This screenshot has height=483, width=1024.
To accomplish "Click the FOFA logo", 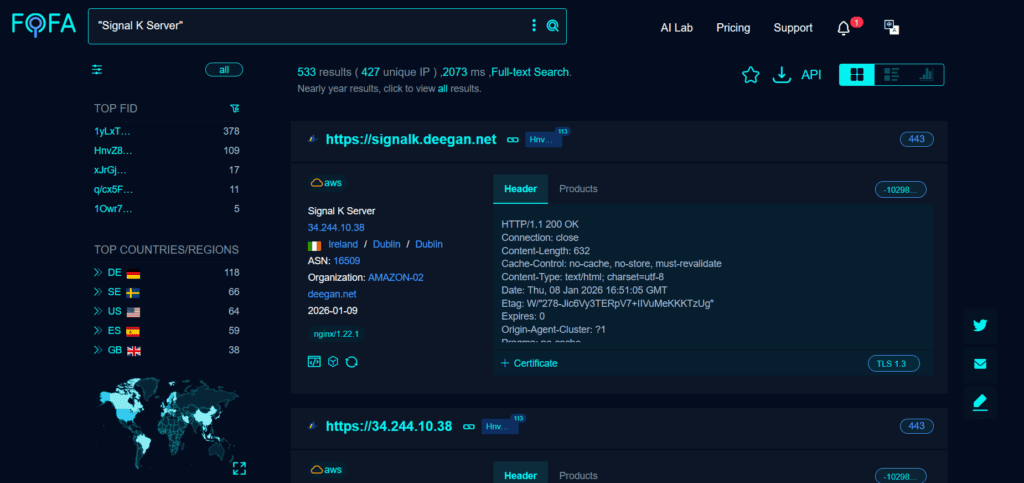I will point(43,25).
